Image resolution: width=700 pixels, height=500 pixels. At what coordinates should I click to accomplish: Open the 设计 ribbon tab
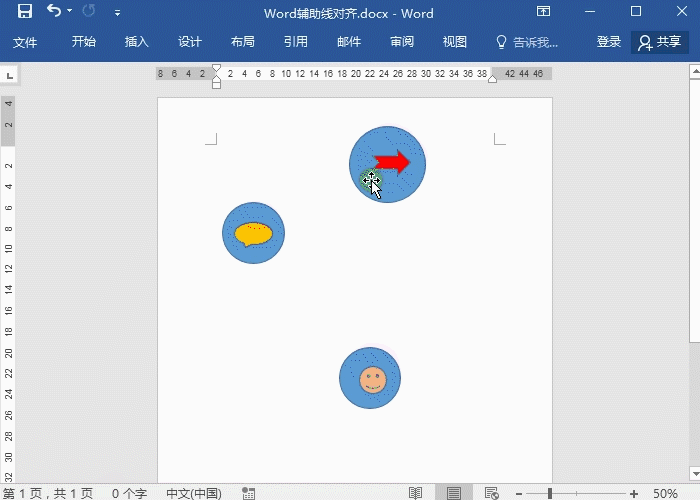(190, 42)
